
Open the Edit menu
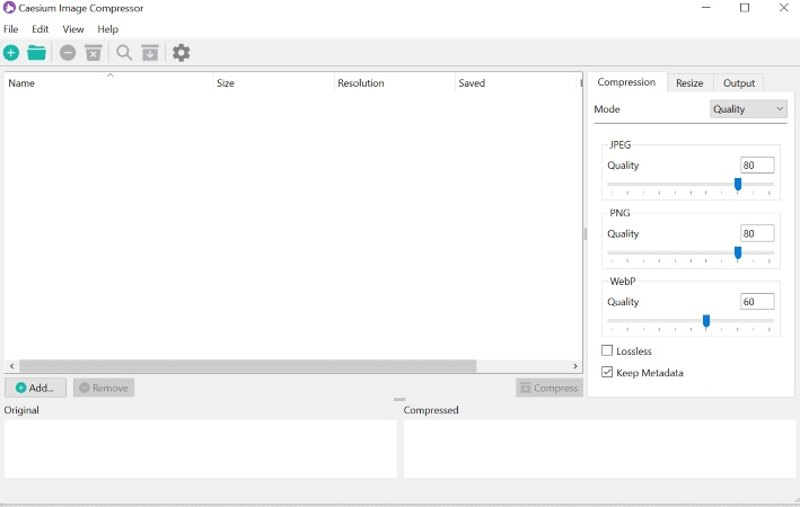point(40,29)
